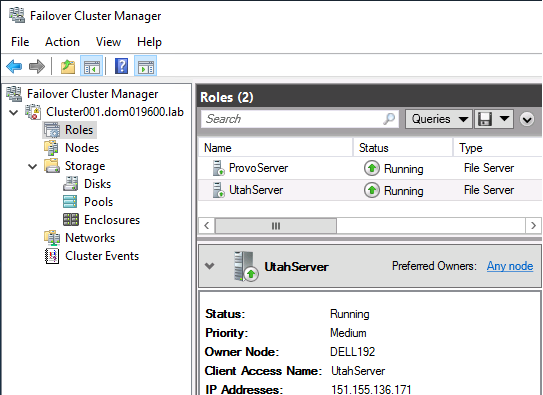Select Cluster Events in the tree
This screenshot has height=395, width=543.
click(102, 256)
